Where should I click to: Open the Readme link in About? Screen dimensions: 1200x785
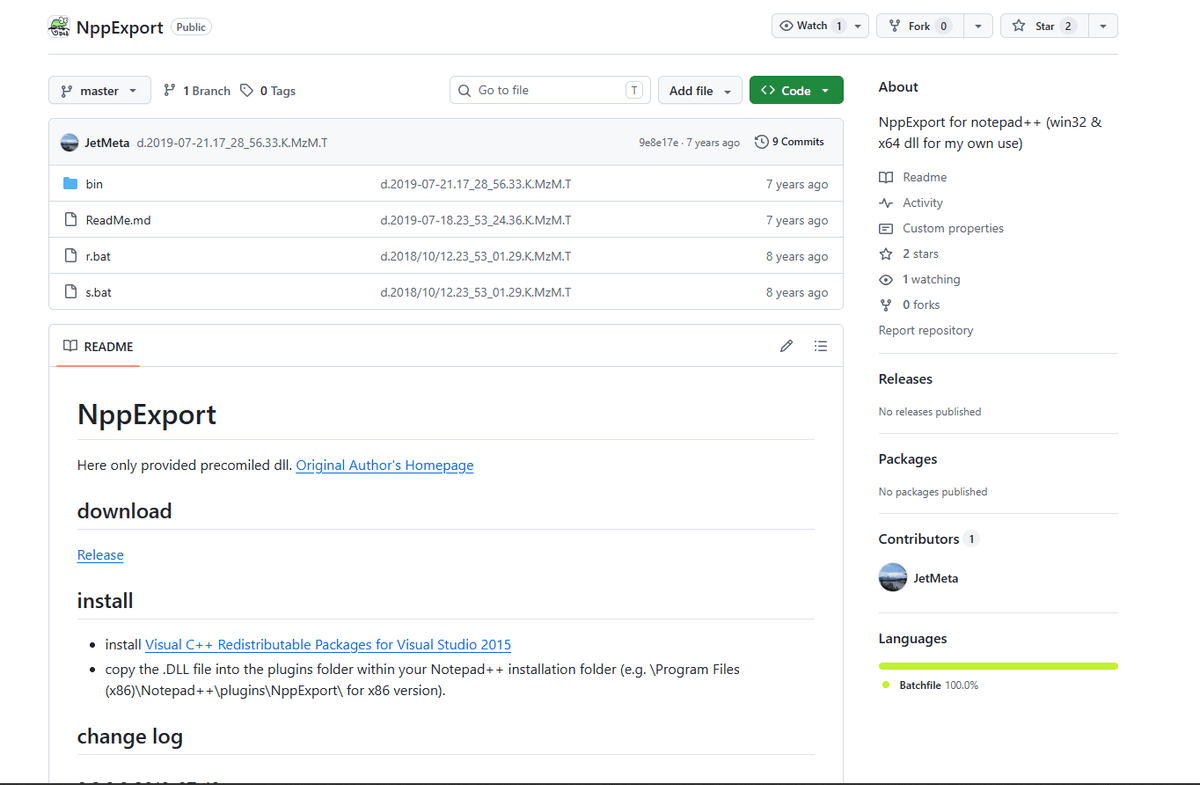[x=925, y=177]
